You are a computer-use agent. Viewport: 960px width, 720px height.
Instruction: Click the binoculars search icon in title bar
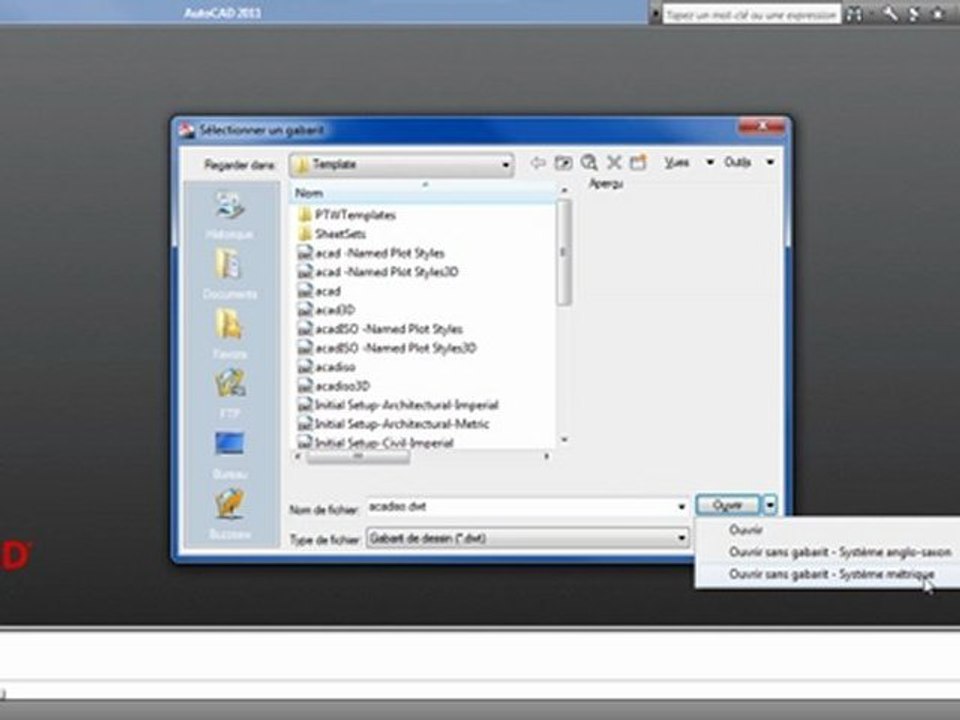click(x=853, y=14)
